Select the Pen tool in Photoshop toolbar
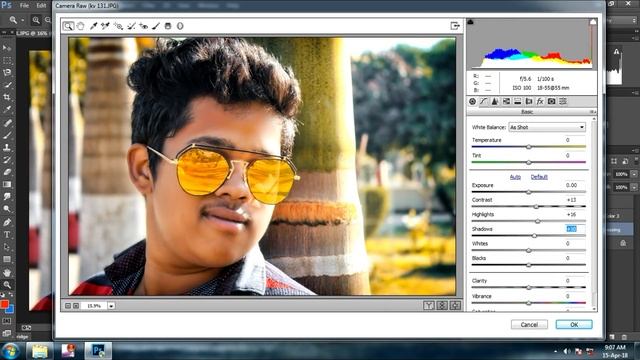 [7, 222]
